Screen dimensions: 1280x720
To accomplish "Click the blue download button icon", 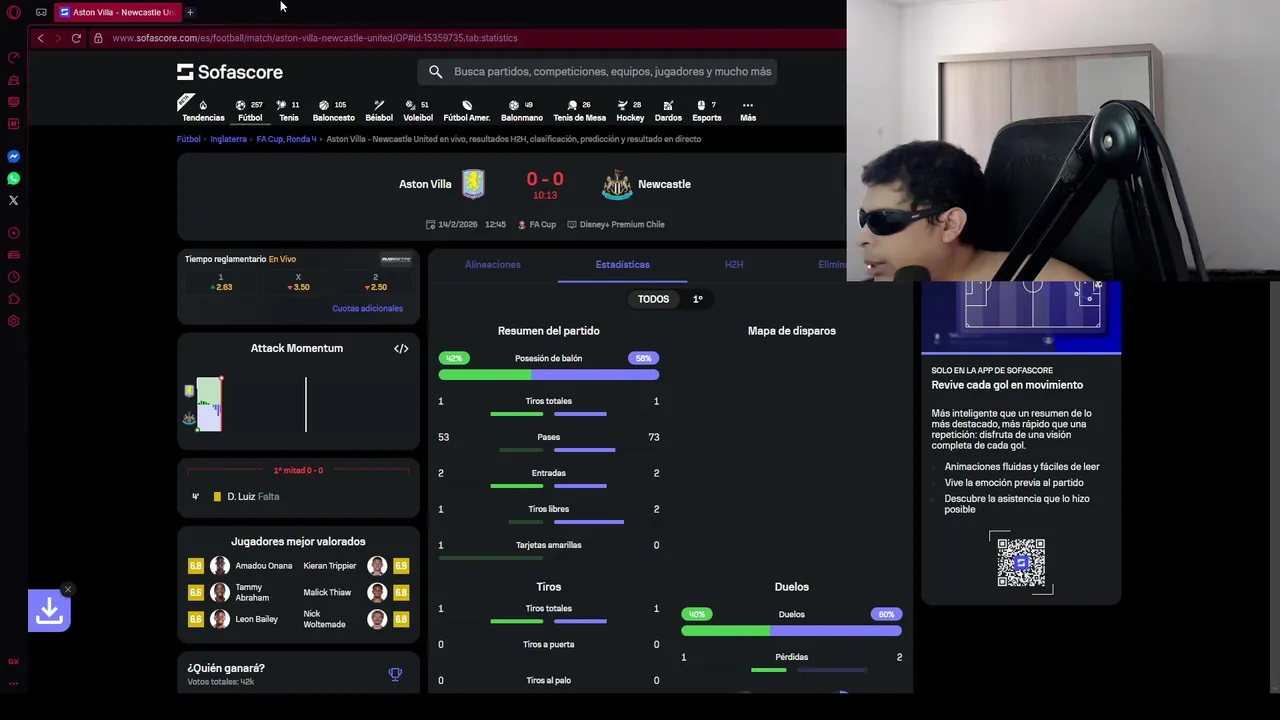I will point(49,611).
